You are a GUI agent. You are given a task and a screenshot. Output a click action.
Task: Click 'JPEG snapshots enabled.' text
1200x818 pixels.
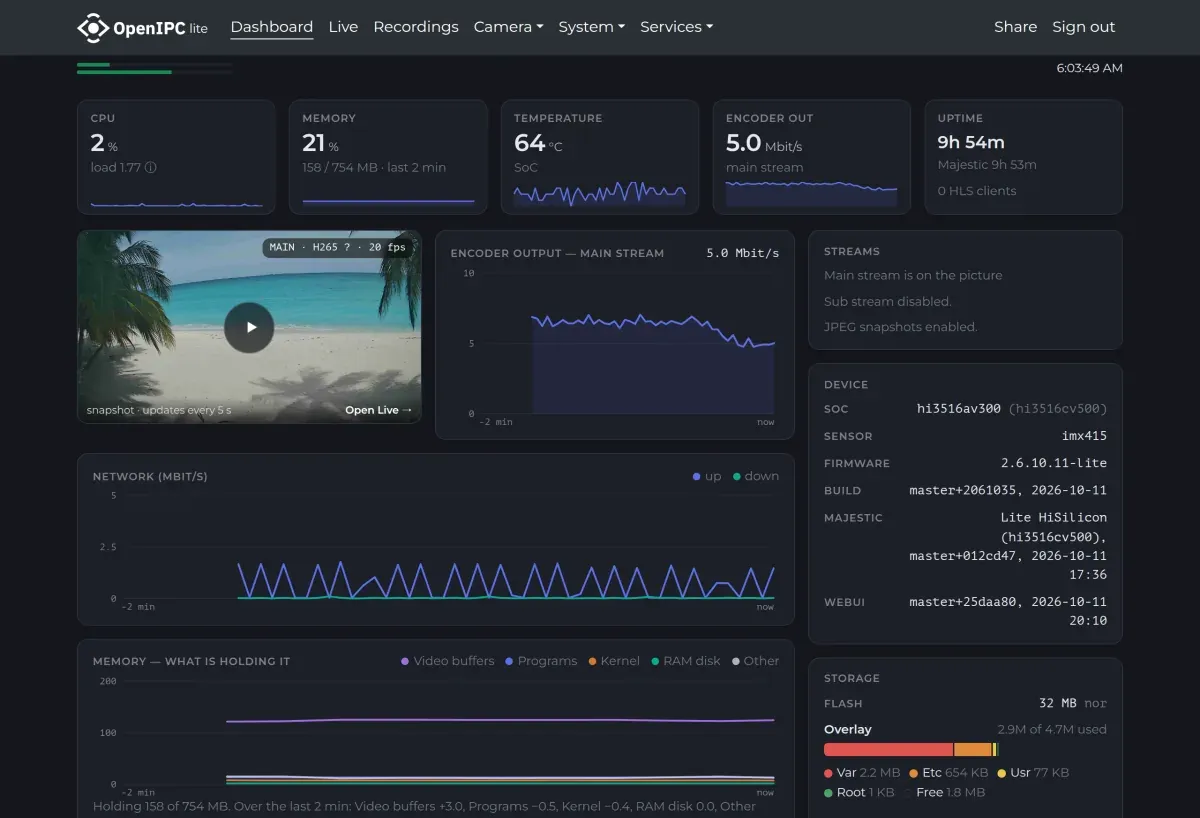tap(901, 327)
